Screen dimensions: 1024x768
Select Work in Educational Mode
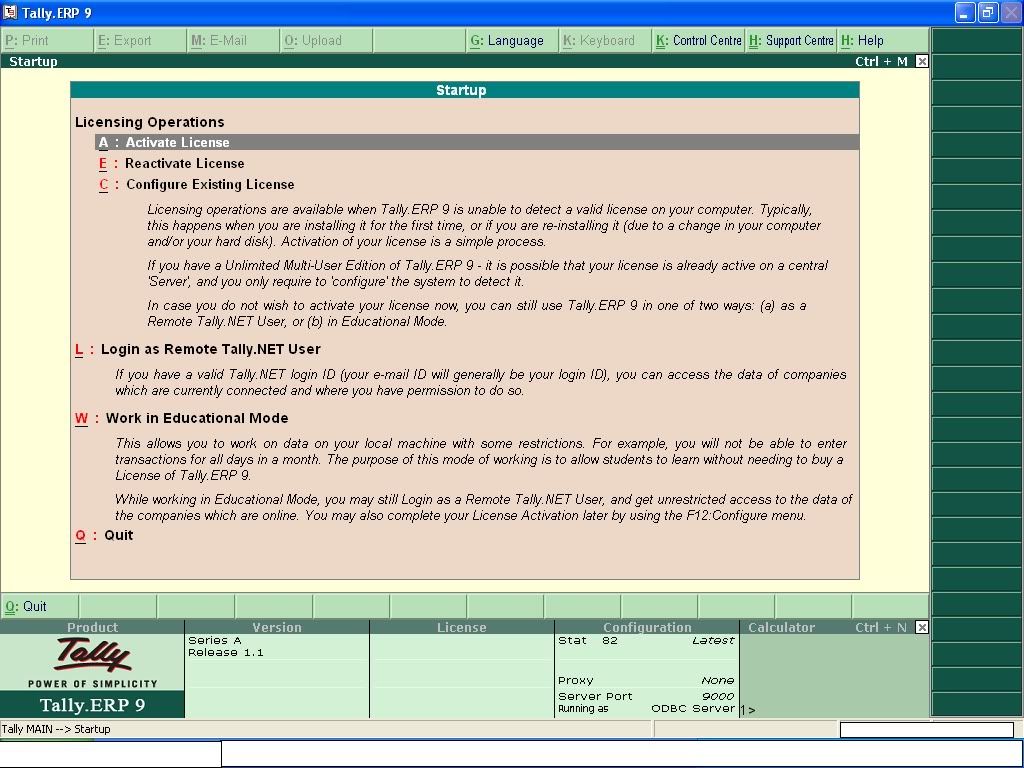(182, 419)
